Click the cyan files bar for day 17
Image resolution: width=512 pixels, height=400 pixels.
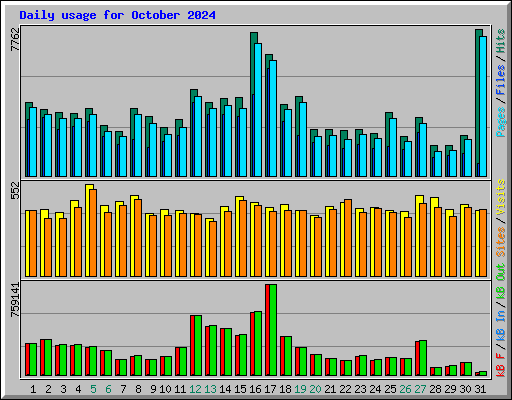tap(273, 118)
